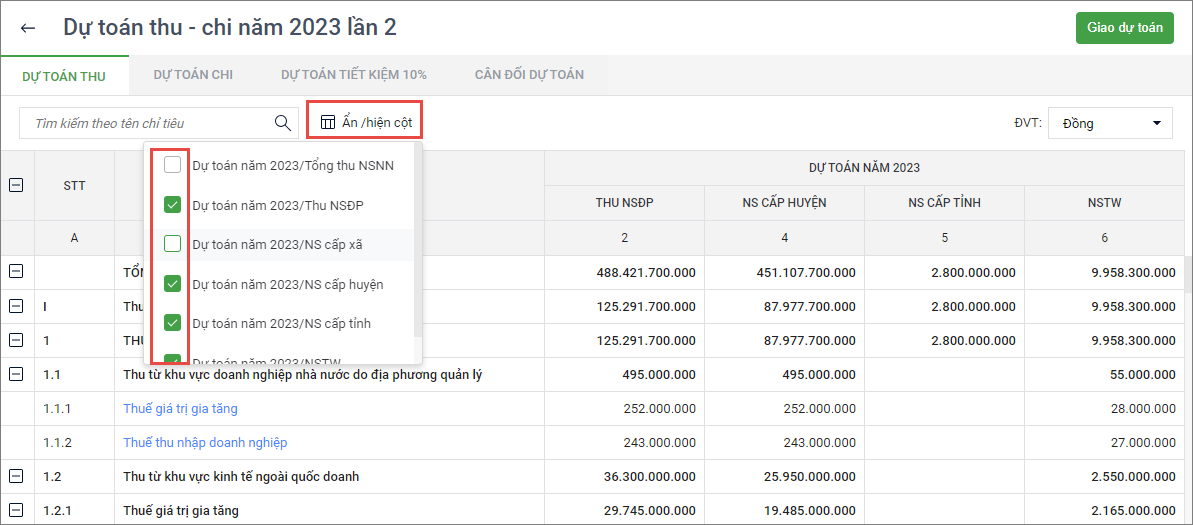Open the Ẩn/hiện cột column menu

click(x=365, y=122)
